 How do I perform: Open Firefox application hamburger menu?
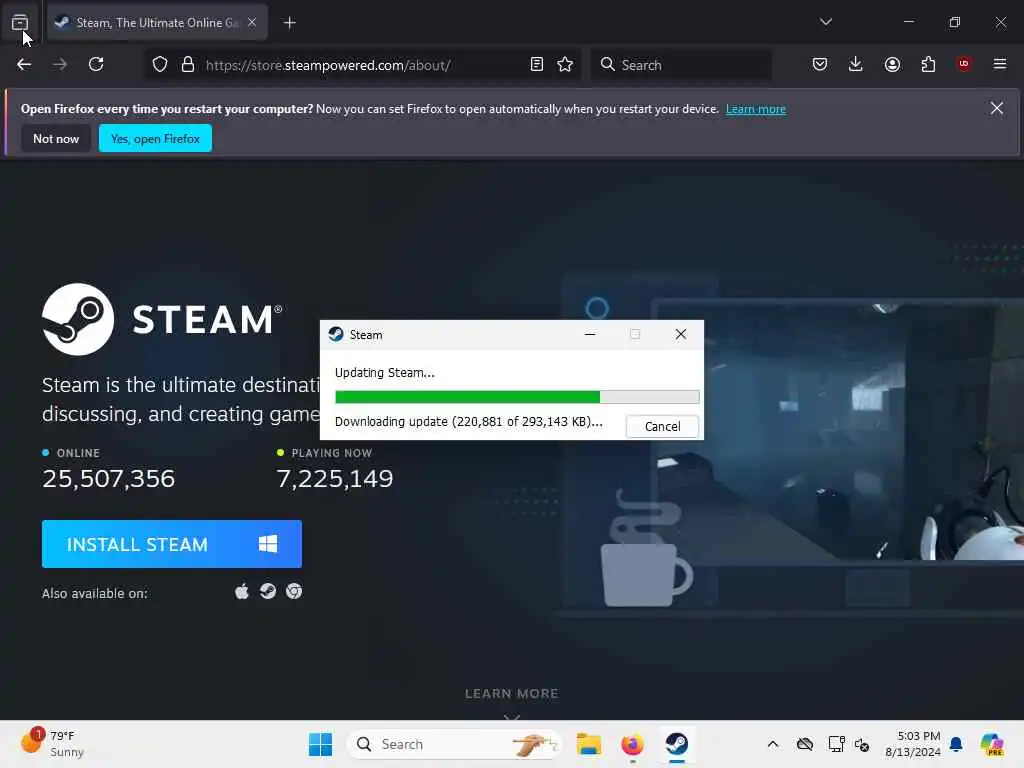pyautogui.click(x=1000, y=64)
